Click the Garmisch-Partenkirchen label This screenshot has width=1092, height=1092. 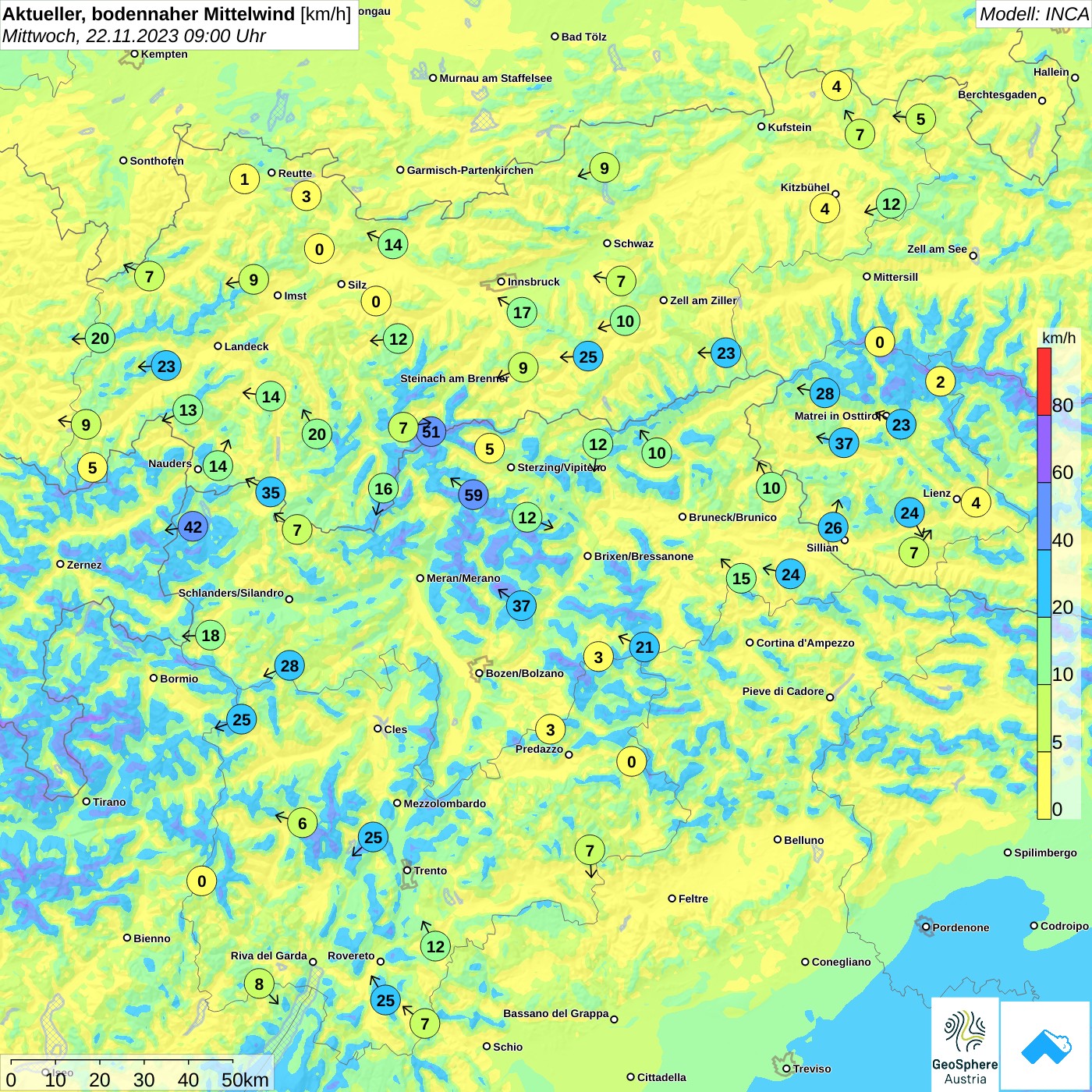coord(470,170)
